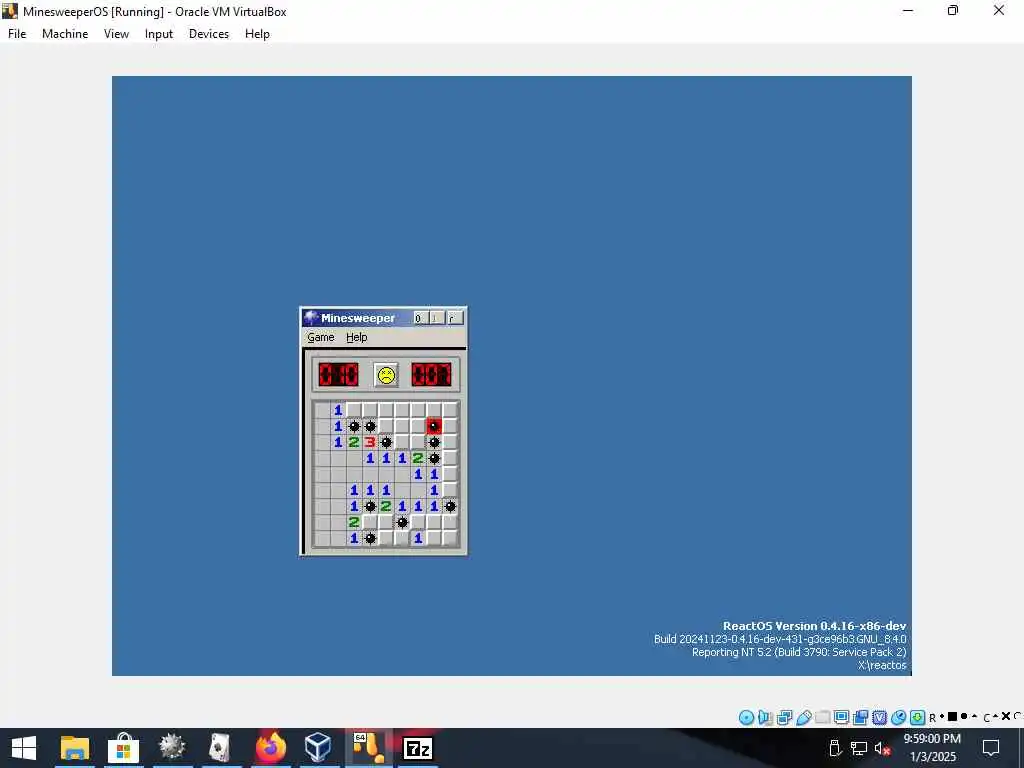
Task: Open File Explorer from the taskbar
Action: point(74,749)
